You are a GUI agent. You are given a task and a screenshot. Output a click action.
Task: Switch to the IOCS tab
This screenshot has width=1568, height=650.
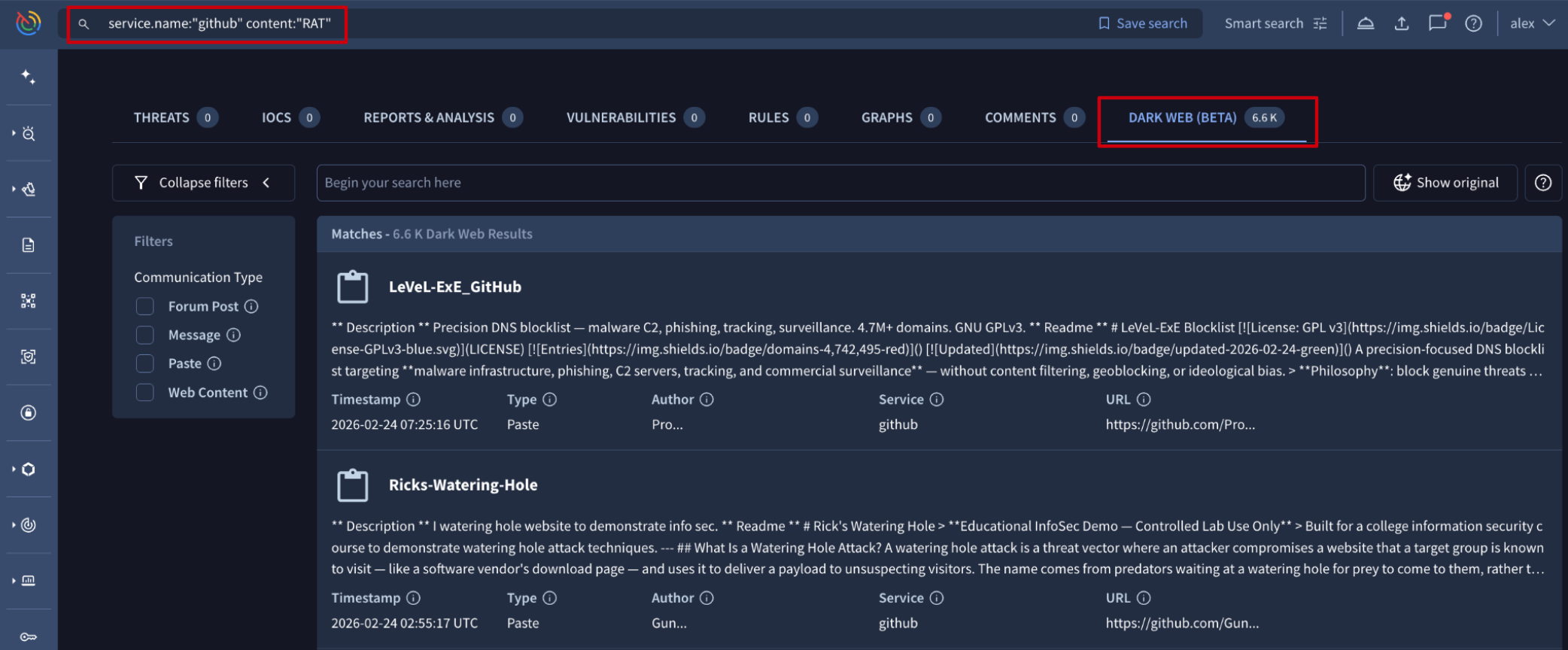point(290,117)
